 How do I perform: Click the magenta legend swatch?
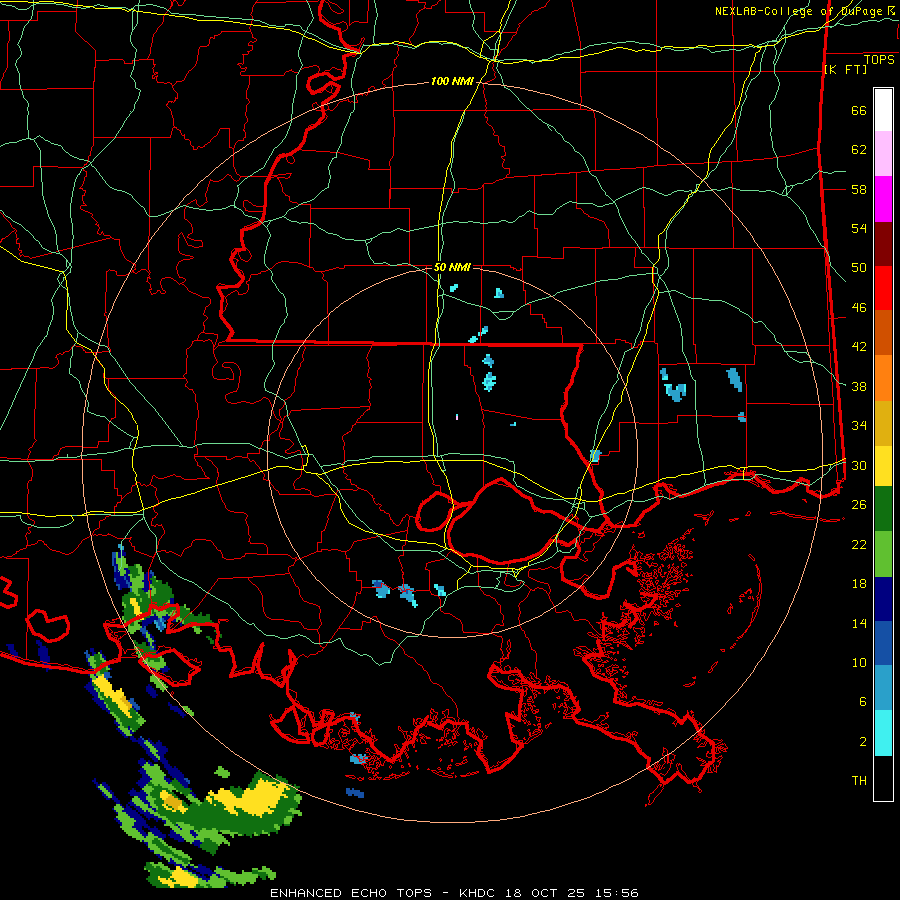tap(883, 199)
